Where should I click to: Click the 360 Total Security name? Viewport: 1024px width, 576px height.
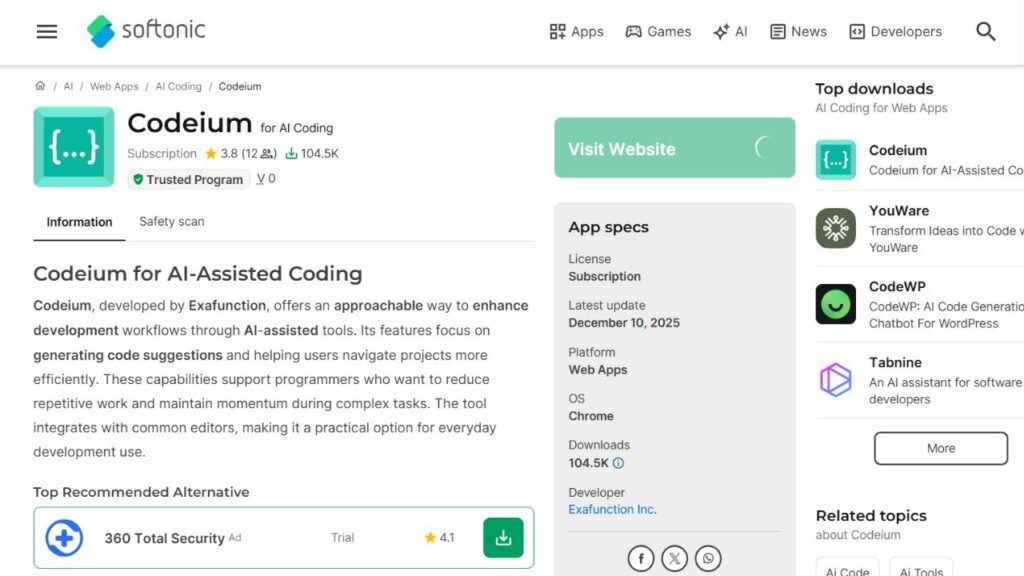click(x=165, y=538)
